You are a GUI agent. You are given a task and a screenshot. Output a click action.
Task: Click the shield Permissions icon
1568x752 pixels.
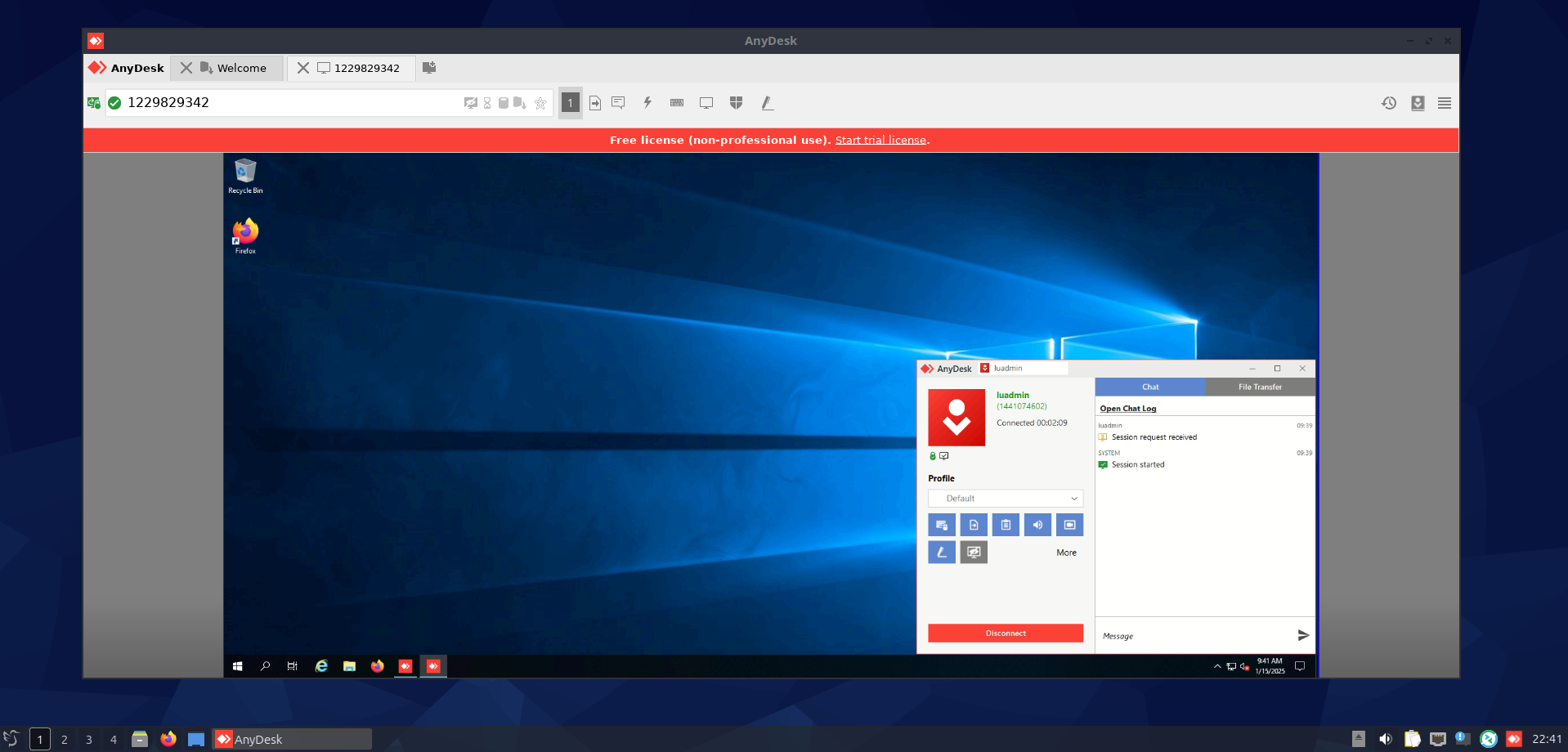coord(736,103)
